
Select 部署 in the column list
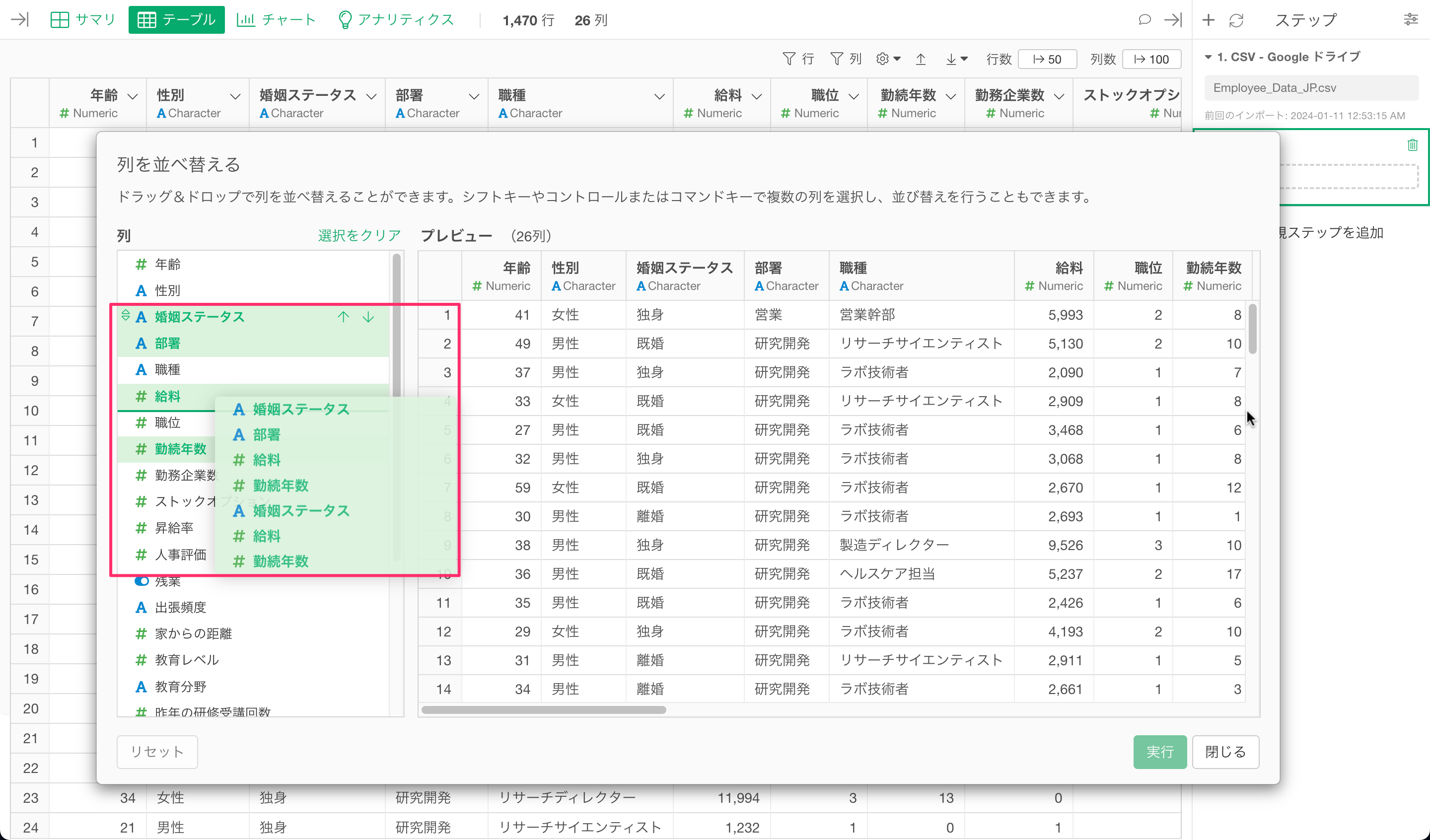253,344
